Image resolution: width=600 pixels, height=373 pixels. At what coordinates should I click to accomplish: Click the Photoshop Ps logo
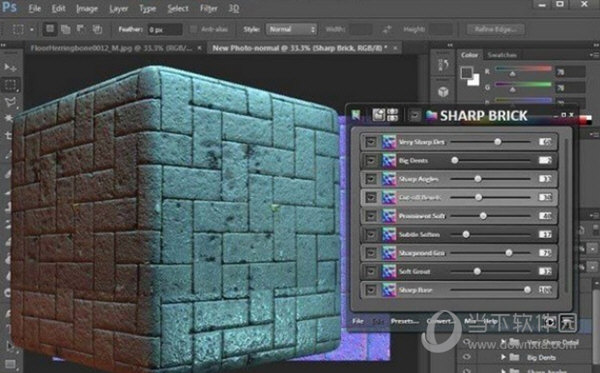pyautogui.click(x=9, y=8)
